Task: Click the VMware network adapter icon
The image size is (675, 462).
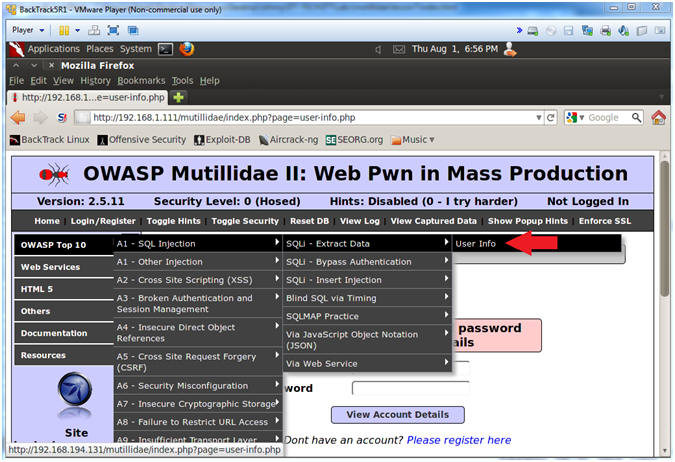Action: (x=587, y=31)
